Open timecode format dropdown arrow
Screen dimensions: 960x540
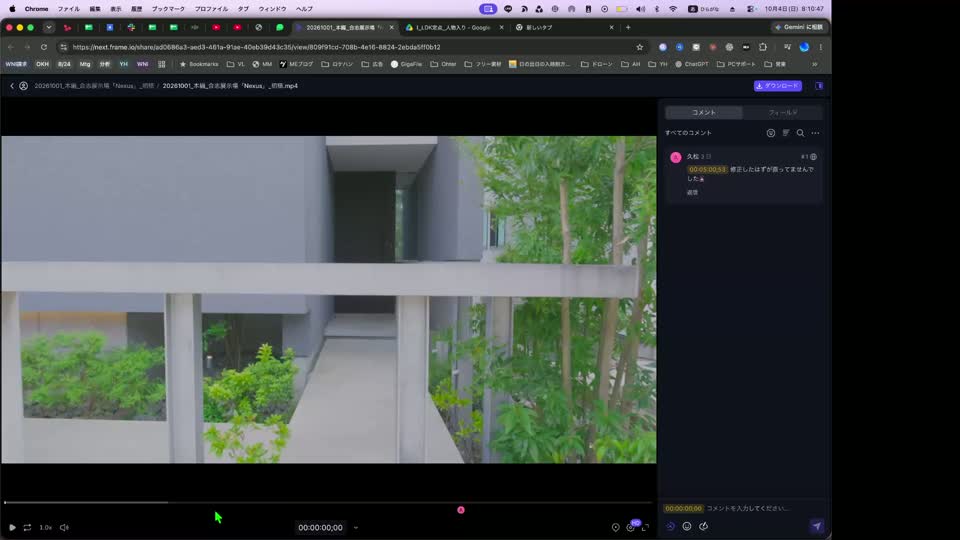pyautogui.click(x=356, y=528)
